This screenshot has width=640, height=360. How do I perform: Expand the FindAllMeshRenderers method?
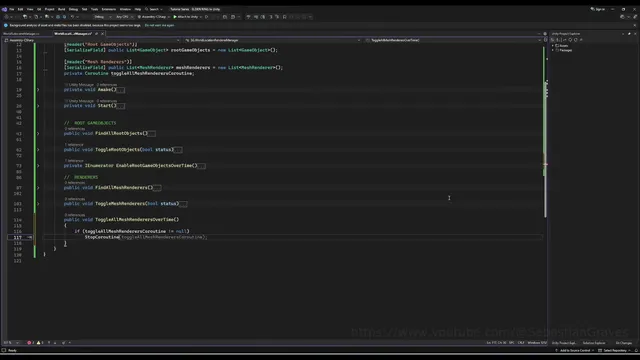[38, 188]
